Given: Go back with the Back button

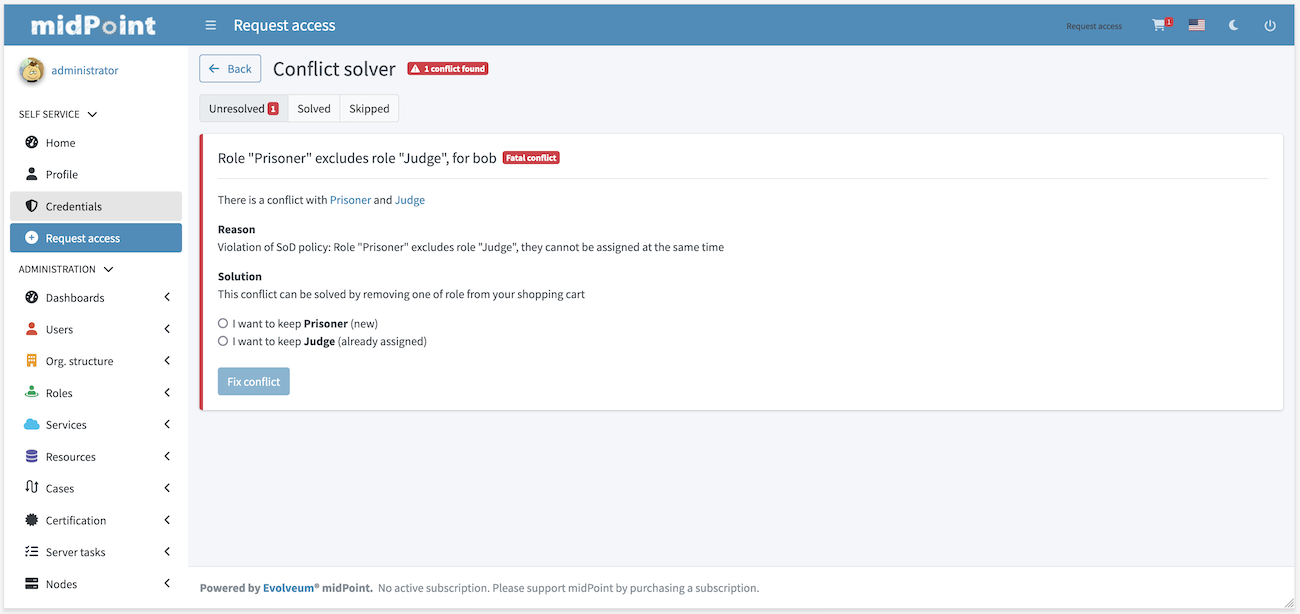Looking at the screenshot, I should click(x=230, y=69).
